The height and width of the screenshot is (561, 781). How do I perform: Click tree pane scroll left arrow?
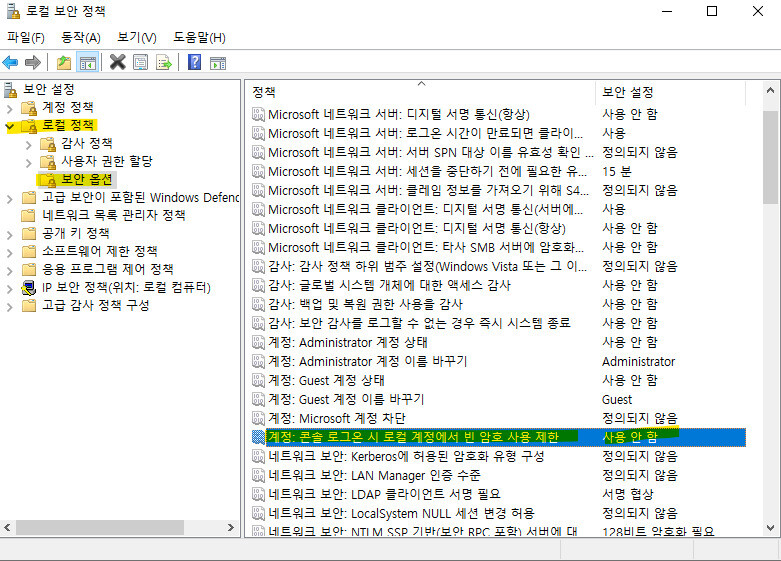pyautogui.click(x=7, y=527)
